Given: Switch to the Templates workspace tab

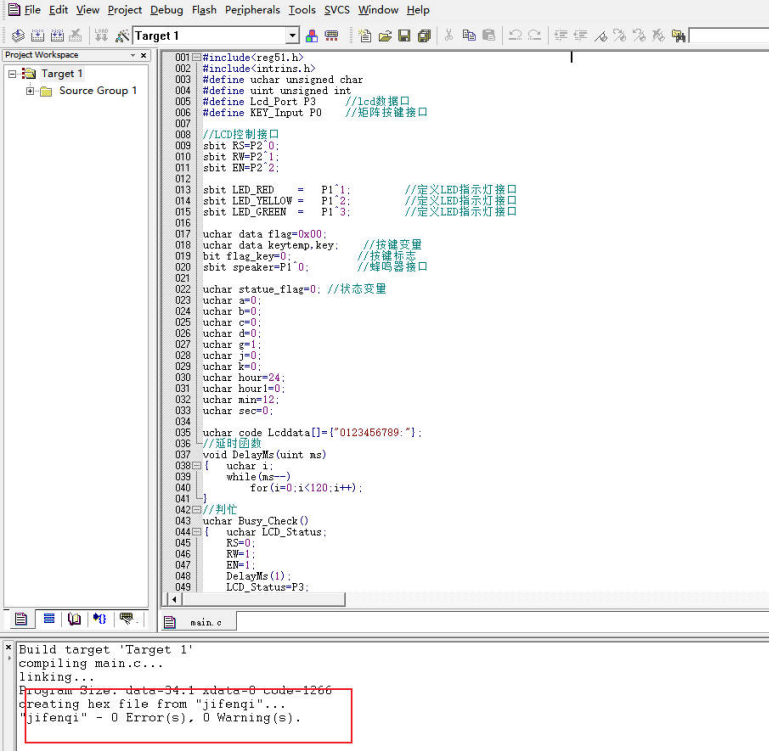Looking at the screenshot, I should pos(126,619).
